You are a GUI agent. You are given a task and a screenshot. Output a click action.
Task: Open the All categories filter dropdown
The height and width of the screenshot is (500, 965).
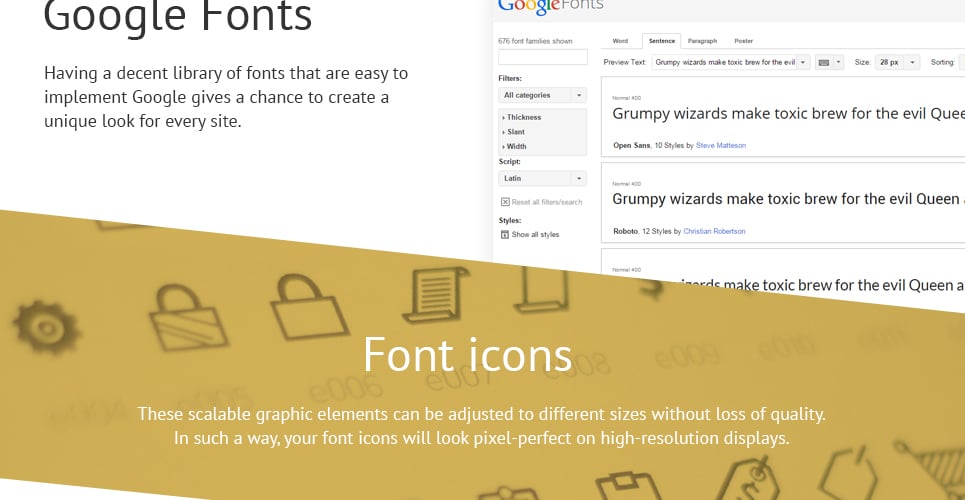(542, 95)
